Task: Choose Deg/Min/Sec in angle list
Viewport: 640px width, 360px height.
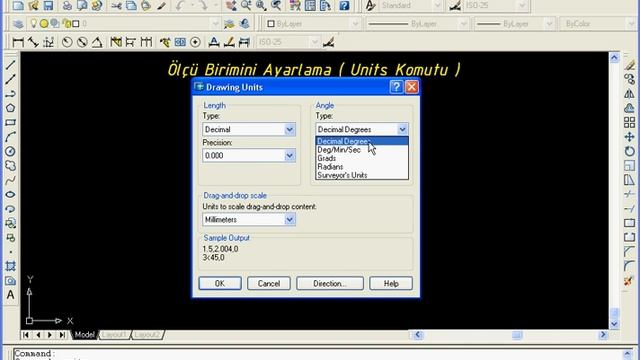Action: pos(362,150)
